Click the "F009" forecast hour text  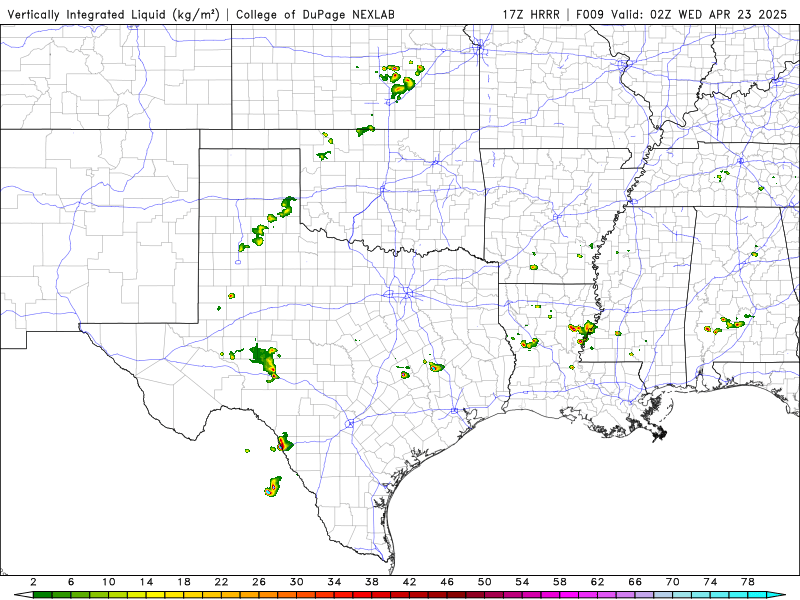click(591, 14)
